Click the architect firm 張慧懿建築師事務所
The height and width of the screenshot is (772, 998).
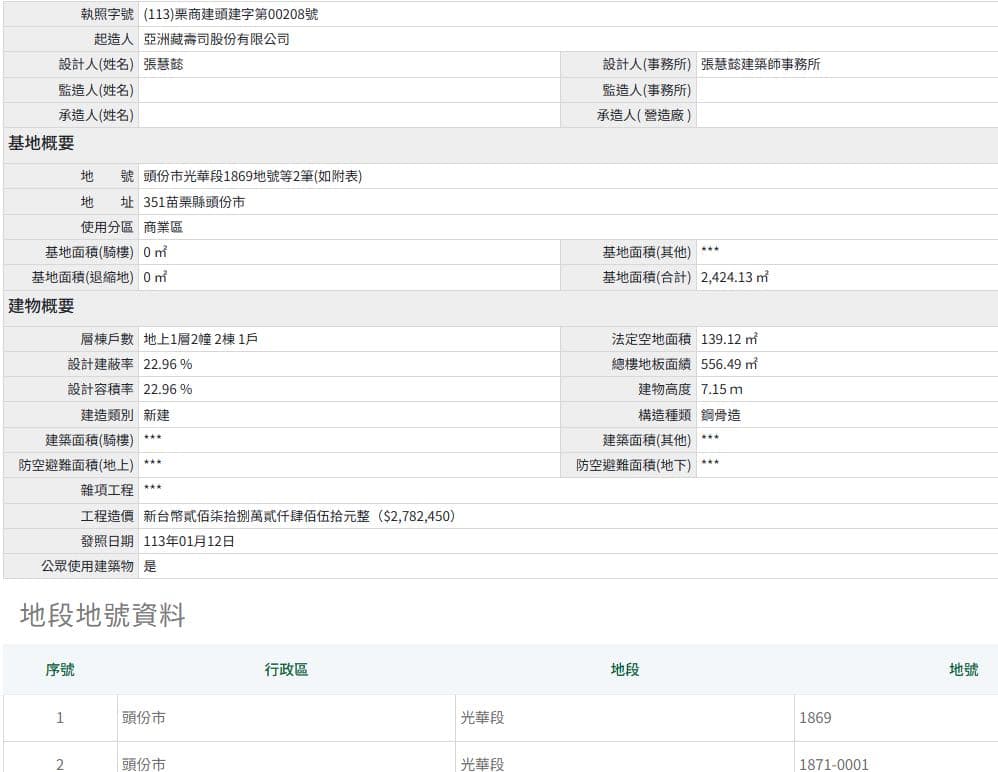click(760, 65)
